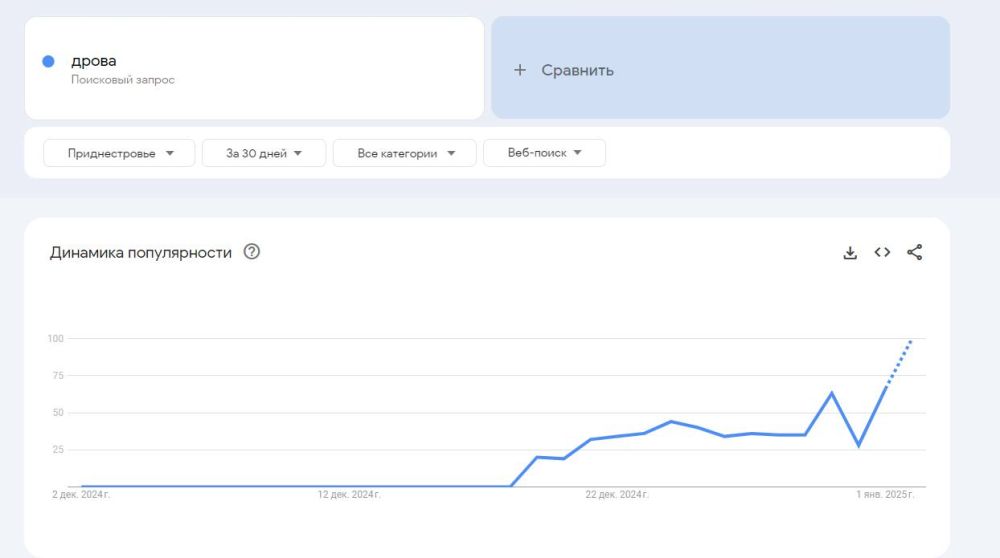
Task: Click the 22 дек. 2024 г. axis label
Action: click(618, 495)
